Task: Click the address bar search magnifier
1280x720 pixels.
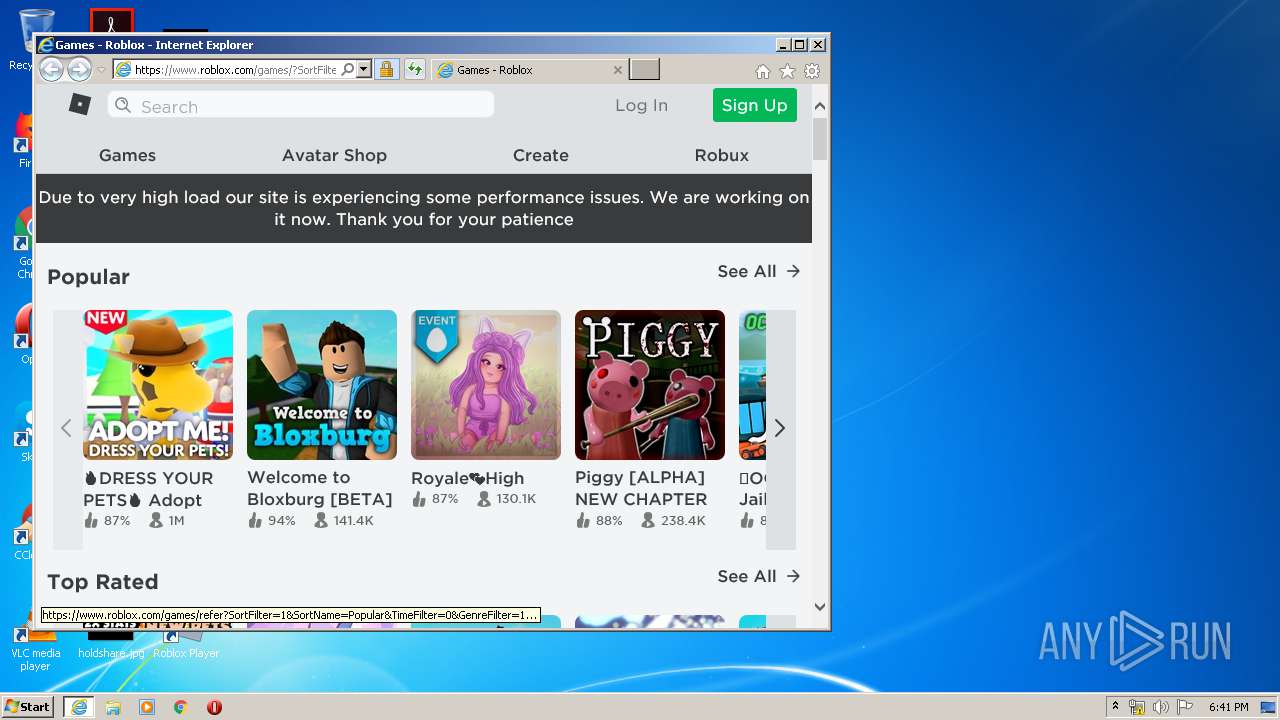Action: [x=347, y=70]
